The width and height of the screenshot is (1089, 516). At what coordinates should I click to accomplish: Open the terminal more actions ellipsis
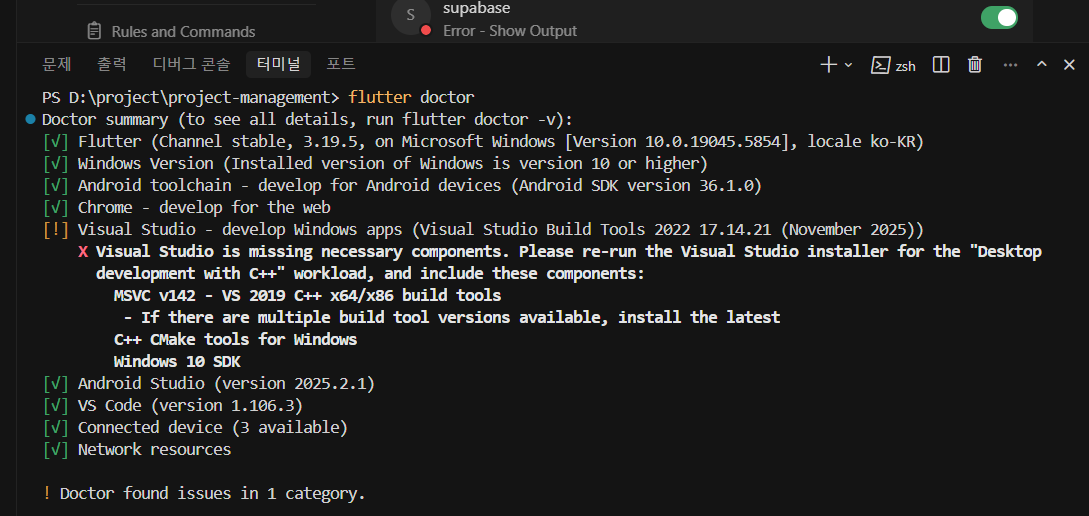tap(1009, 65)
